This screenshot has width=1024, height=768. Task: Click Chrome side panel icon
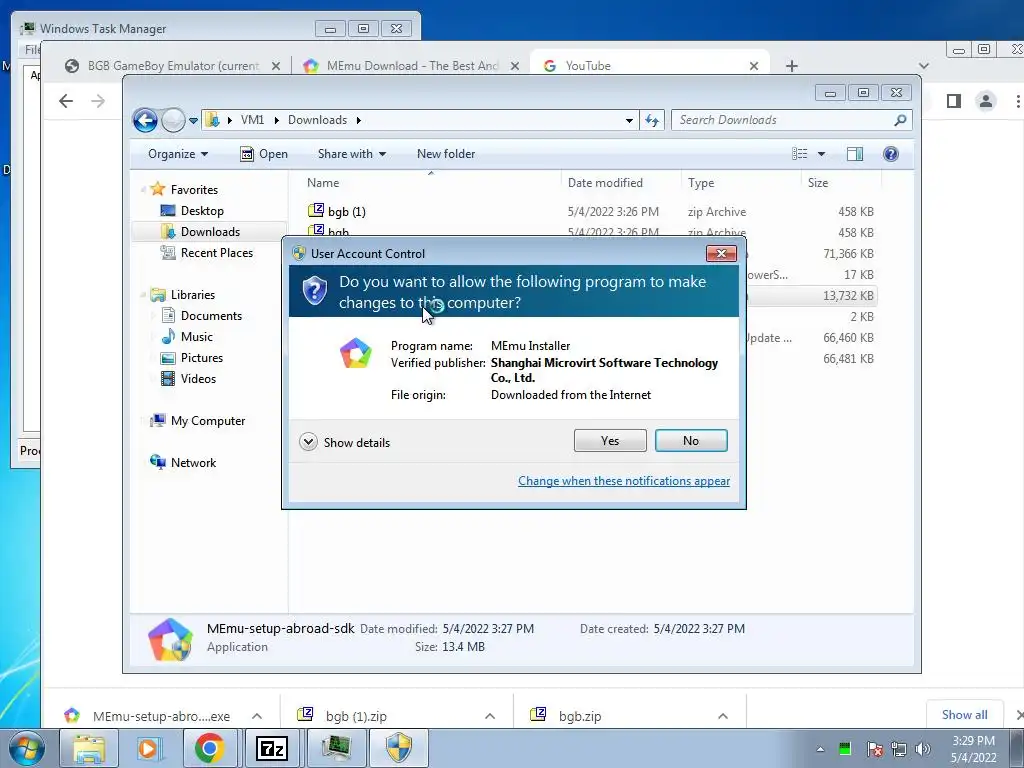(953, 101)
